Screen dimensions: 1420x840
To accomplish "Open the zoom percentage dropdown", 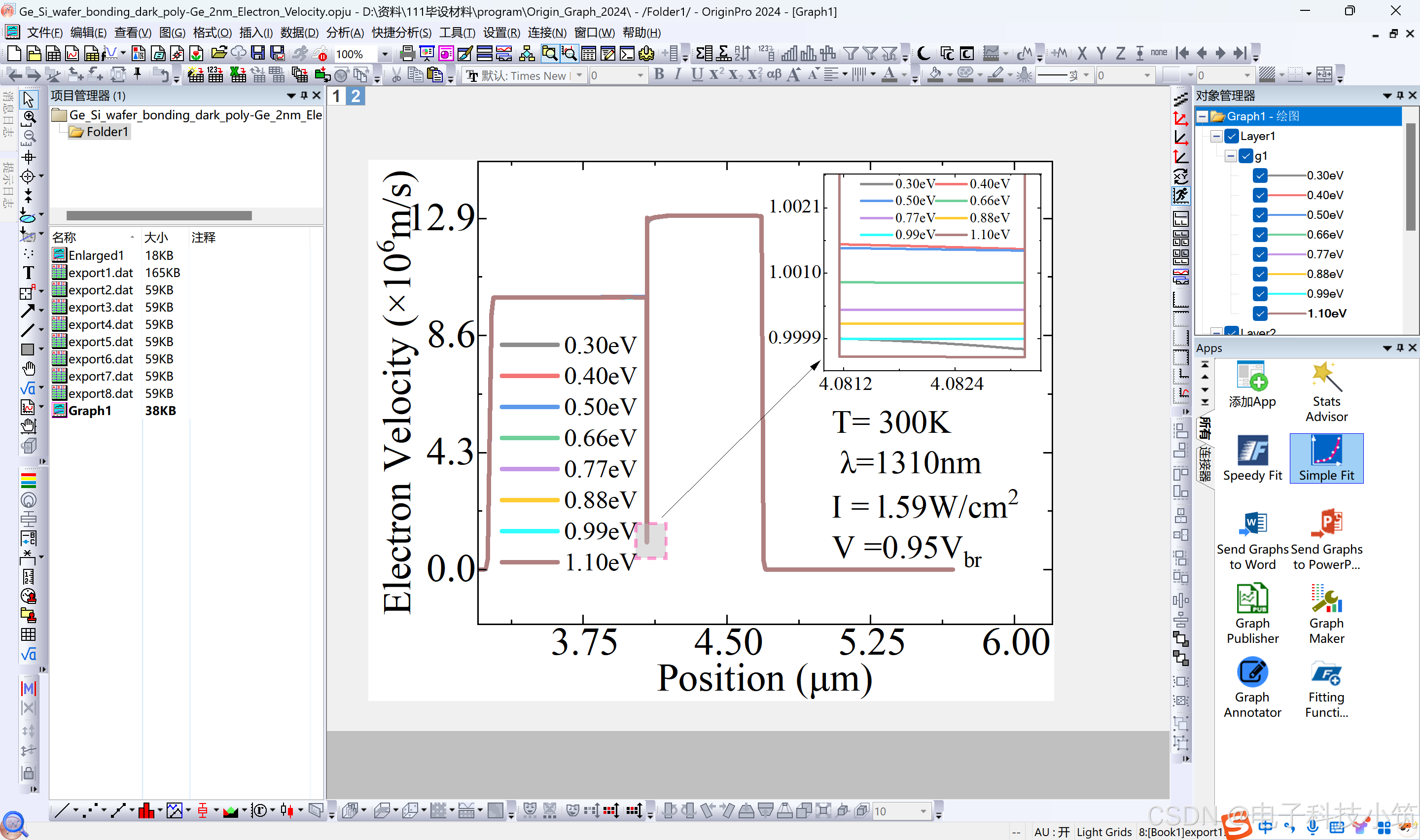I will point(385,54).
